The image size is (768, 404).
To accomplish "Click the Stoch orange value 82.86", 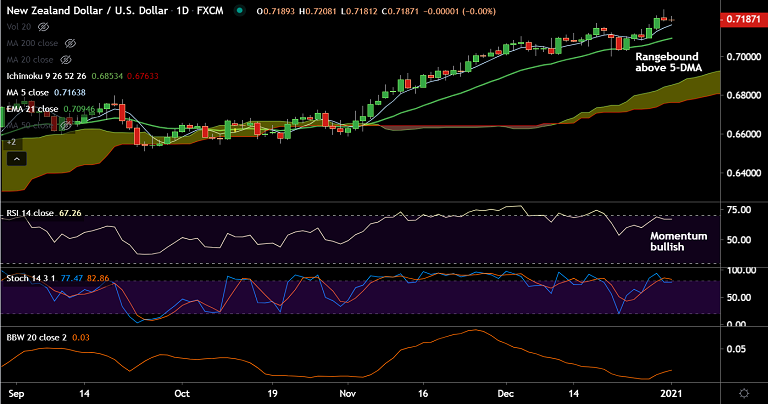I will point(98,278).
